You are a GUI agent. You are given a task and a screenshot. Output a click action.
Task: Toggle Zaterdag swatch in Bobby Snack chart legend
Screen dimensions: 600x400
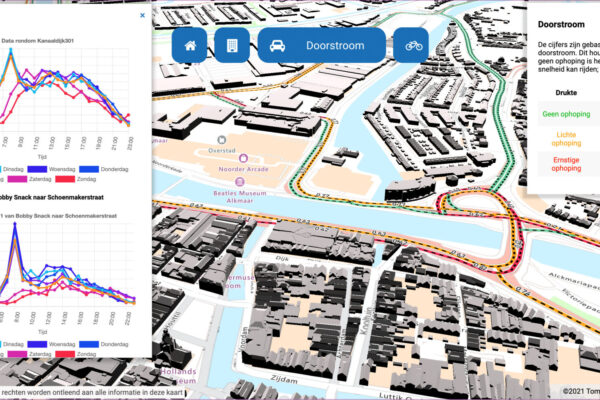[17, 354]
